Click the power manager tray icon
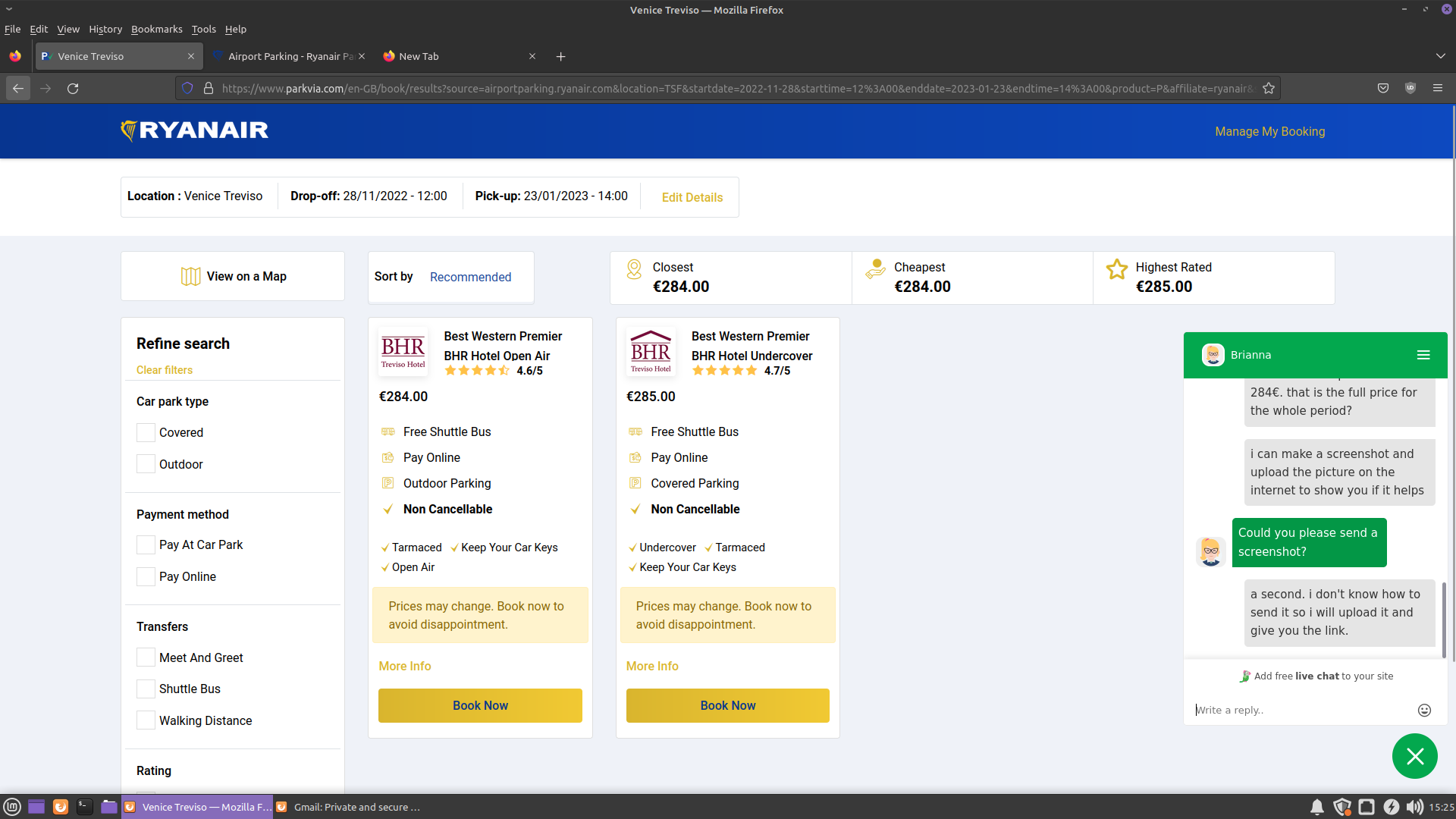This screenshot has width=1456, height=819. point(1391,807)
